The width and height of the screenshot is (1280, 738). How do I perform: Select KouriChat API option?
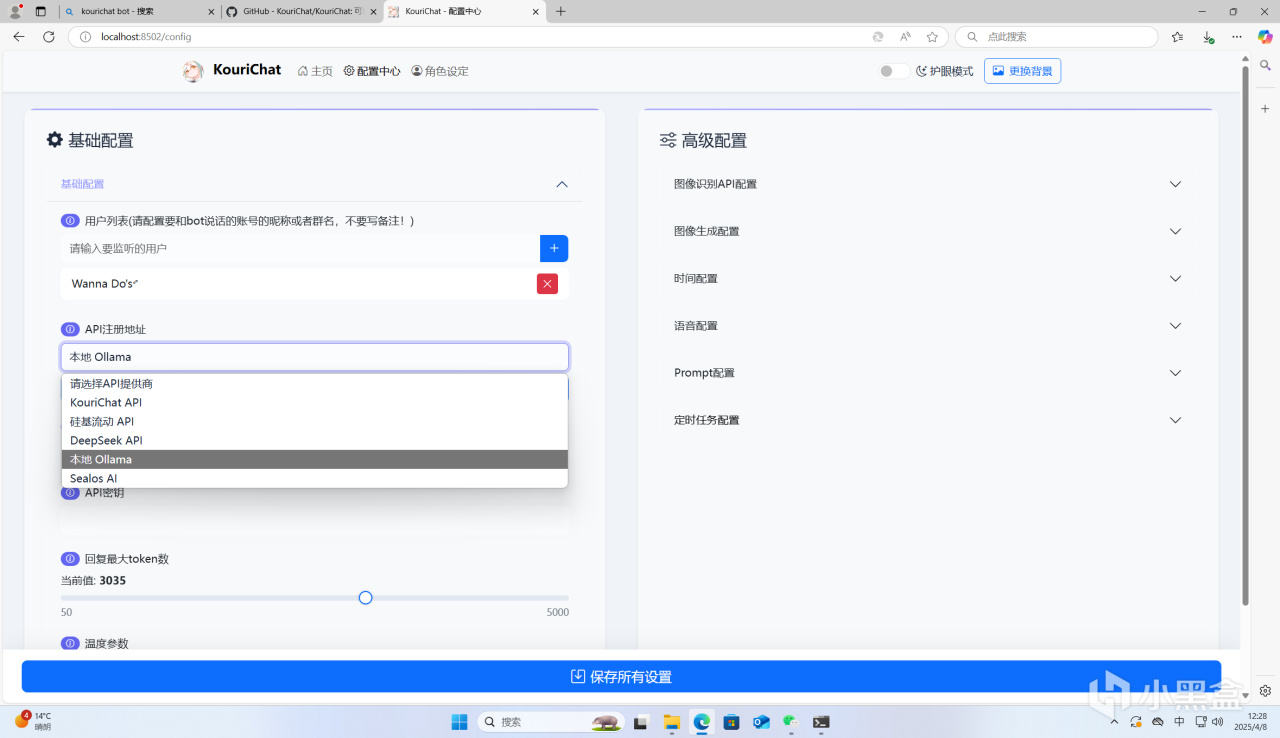pyautogui.click(x=315, y=403)
